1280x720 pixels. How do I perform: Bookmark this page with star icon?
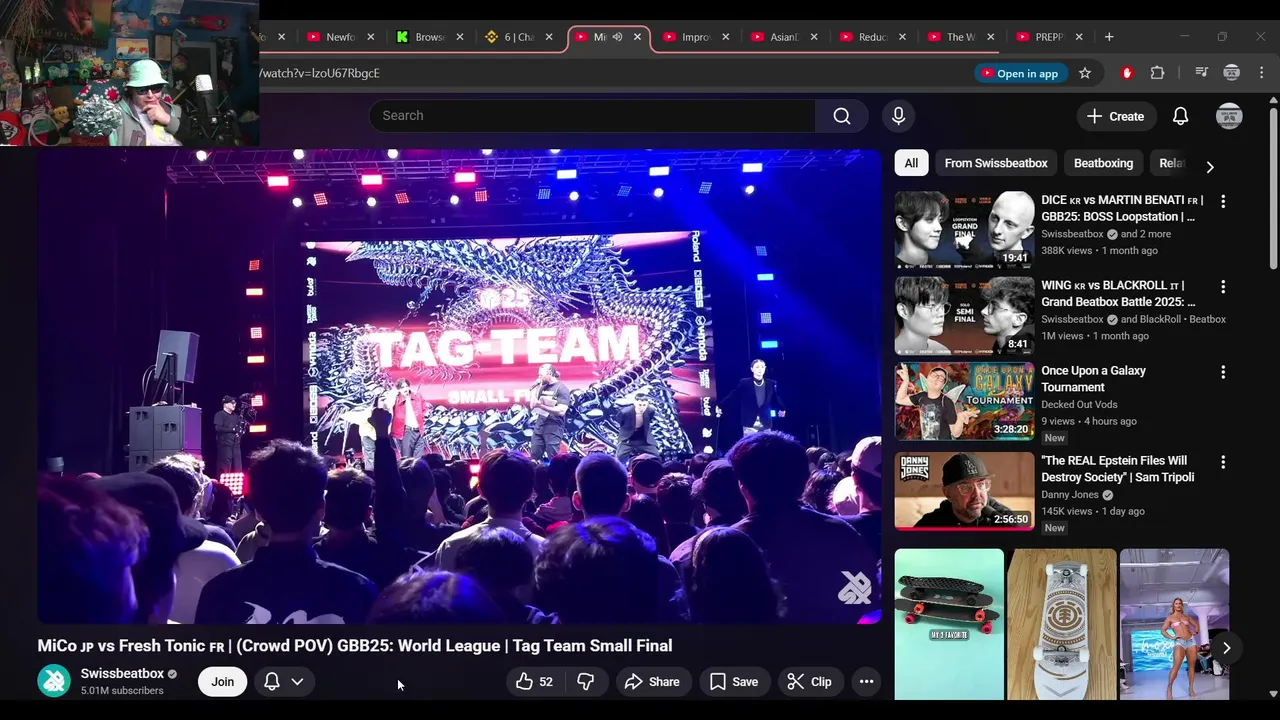click(x=1085, y=73)
